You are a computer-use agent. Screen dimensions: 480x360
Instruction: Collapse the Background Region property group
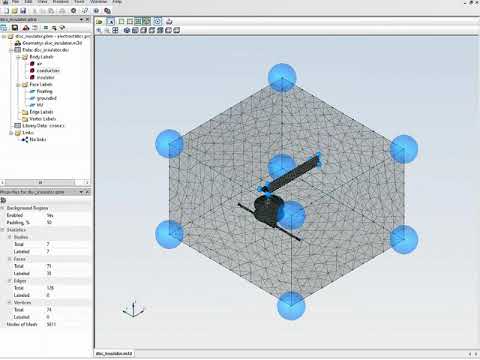[3, 208]
